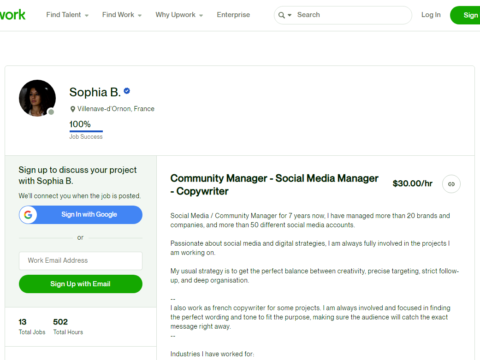Screen dimensions: 480x360
Task: Copy profile link via chain icon
Action: (451, 184)
